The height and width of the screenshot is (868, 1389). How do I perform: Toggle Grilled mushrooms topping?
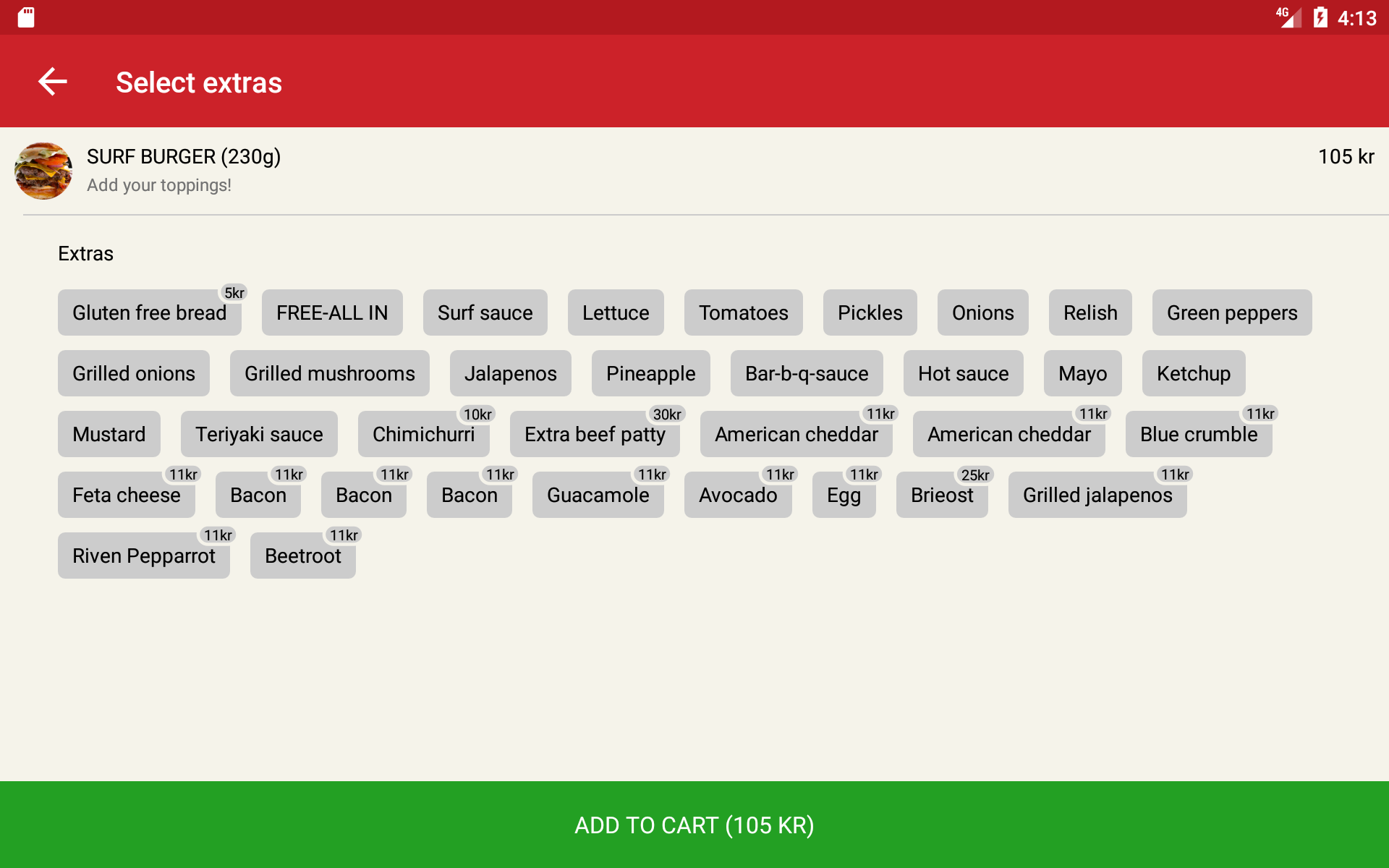[329, 373]
